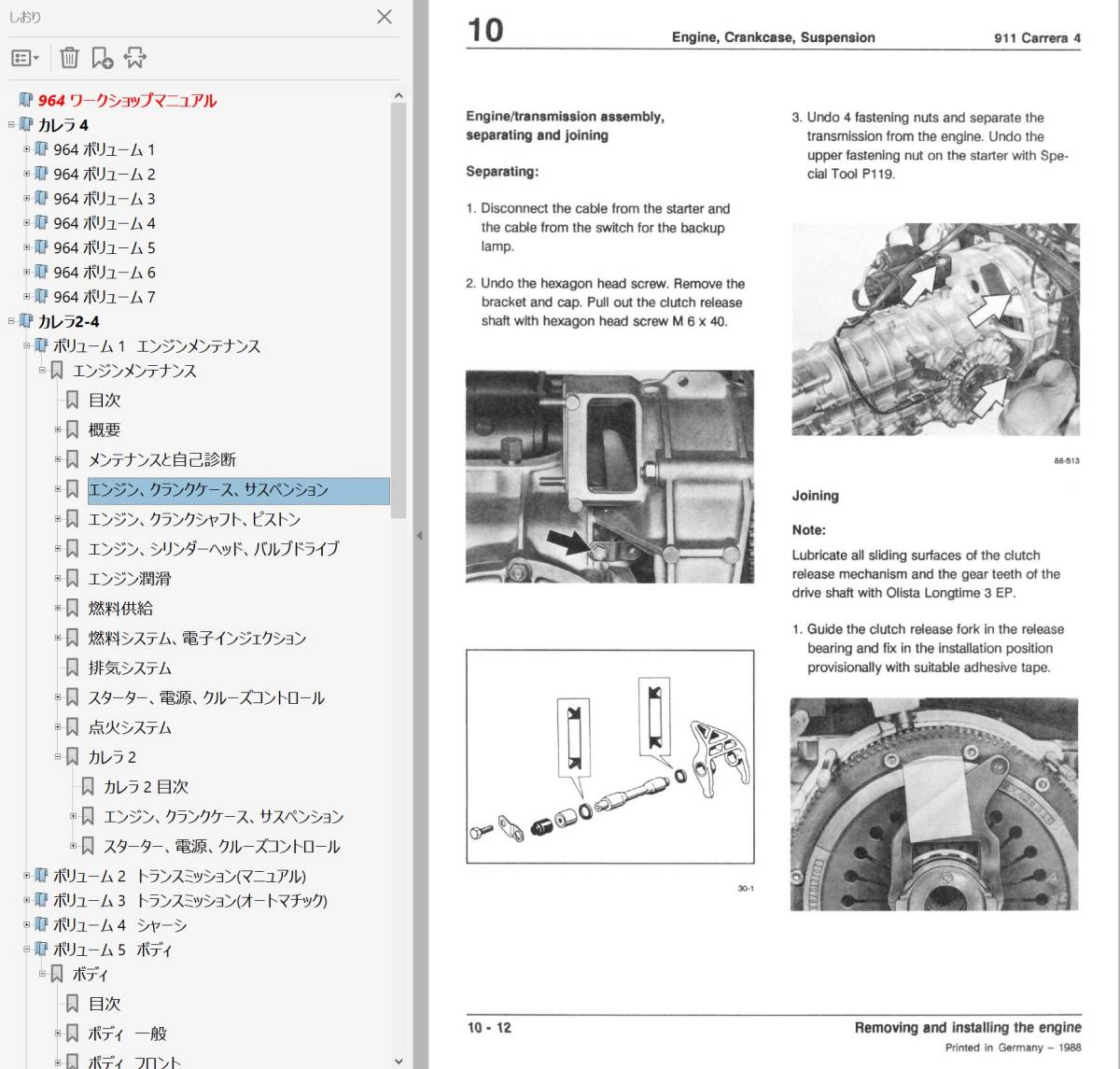The width and height of the screenshot is (1120, 1069).
Task: Click the delete bookmark trash icon
Action: click(x=69, y=58)
